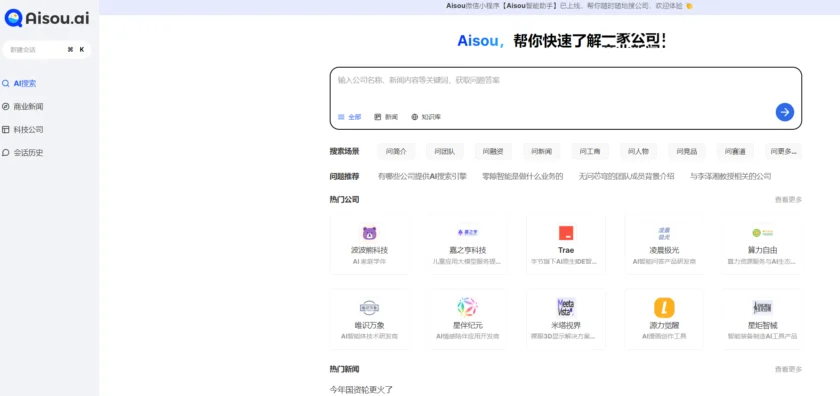Click the Aisou.ai logo
The image size is (840, 396).
[x=47, y=18]
